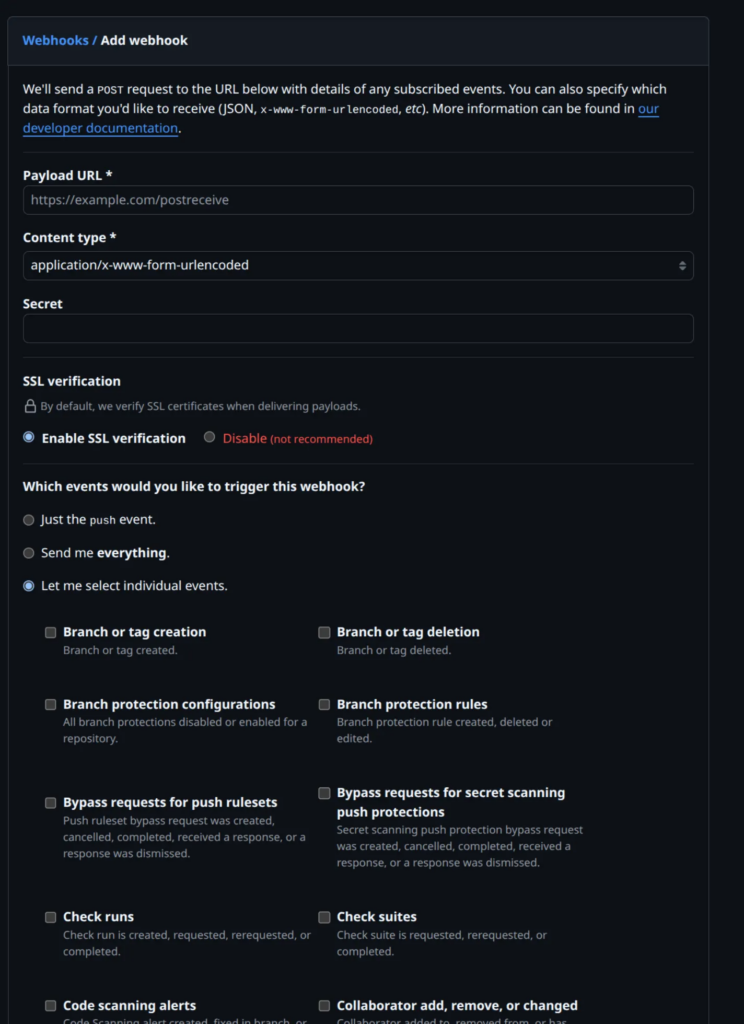This screenshot has width=744, height=1024.
Task: Check the Branch or tag creation box
Action: pos(50,632)
